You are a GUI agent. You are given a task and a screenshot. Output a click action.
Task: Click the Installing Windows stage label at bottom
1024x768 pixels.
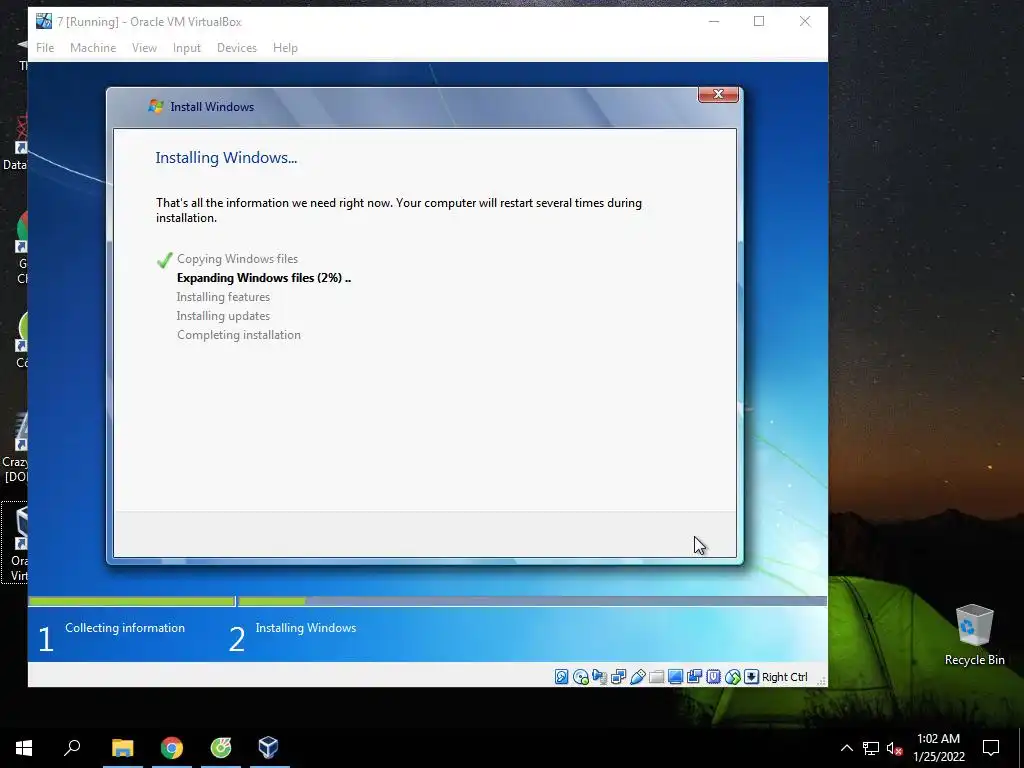[306, 628]
